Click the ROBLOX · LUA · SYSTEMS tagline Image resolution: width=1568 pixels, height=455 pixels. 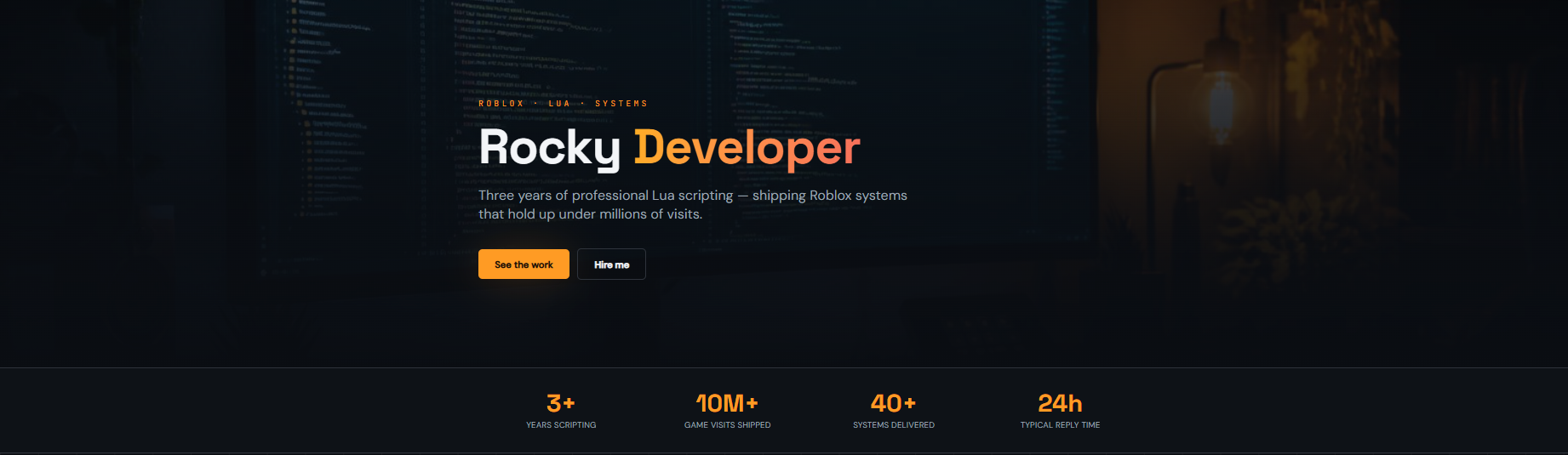point(563,104)
